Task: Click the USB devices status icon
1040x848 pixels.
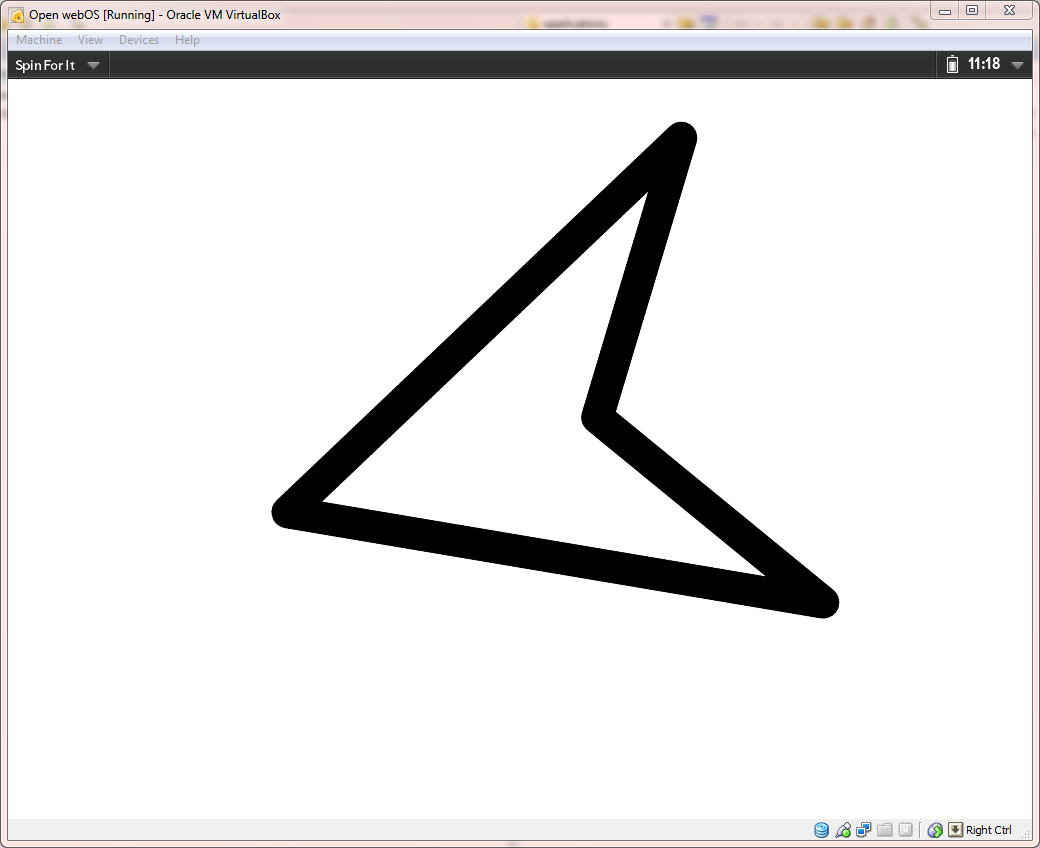Action: coord(843,830)
